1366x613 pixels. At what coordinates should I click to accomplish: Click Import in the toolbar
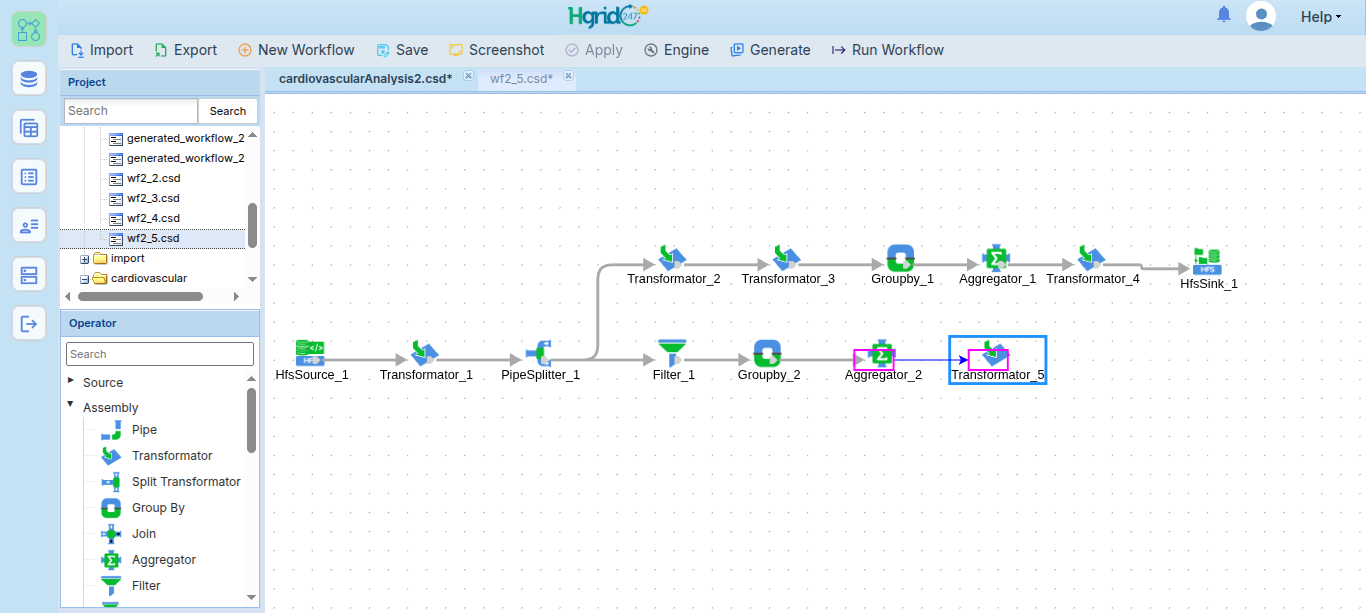tap(101, 50)
